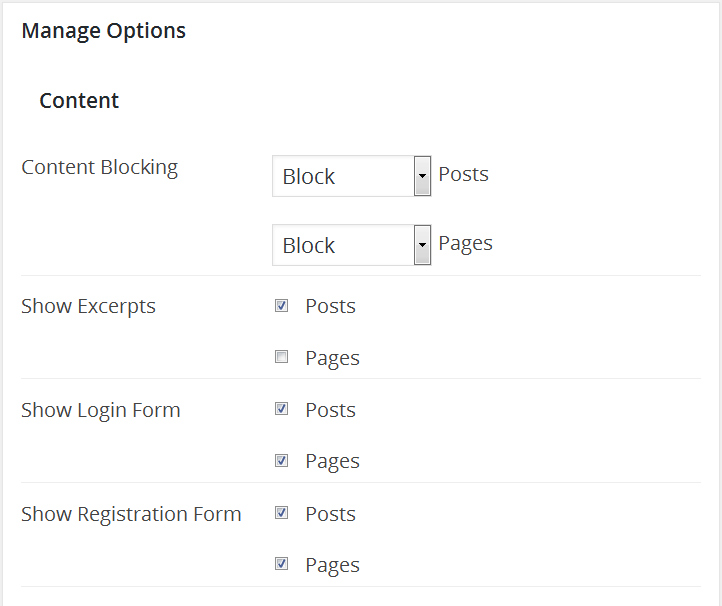Image resolution: width=722 pixels, height=606 pixels.
Task: Click the Pages text beside Show Login Form checkbox
Action: (x=332, y=462)
